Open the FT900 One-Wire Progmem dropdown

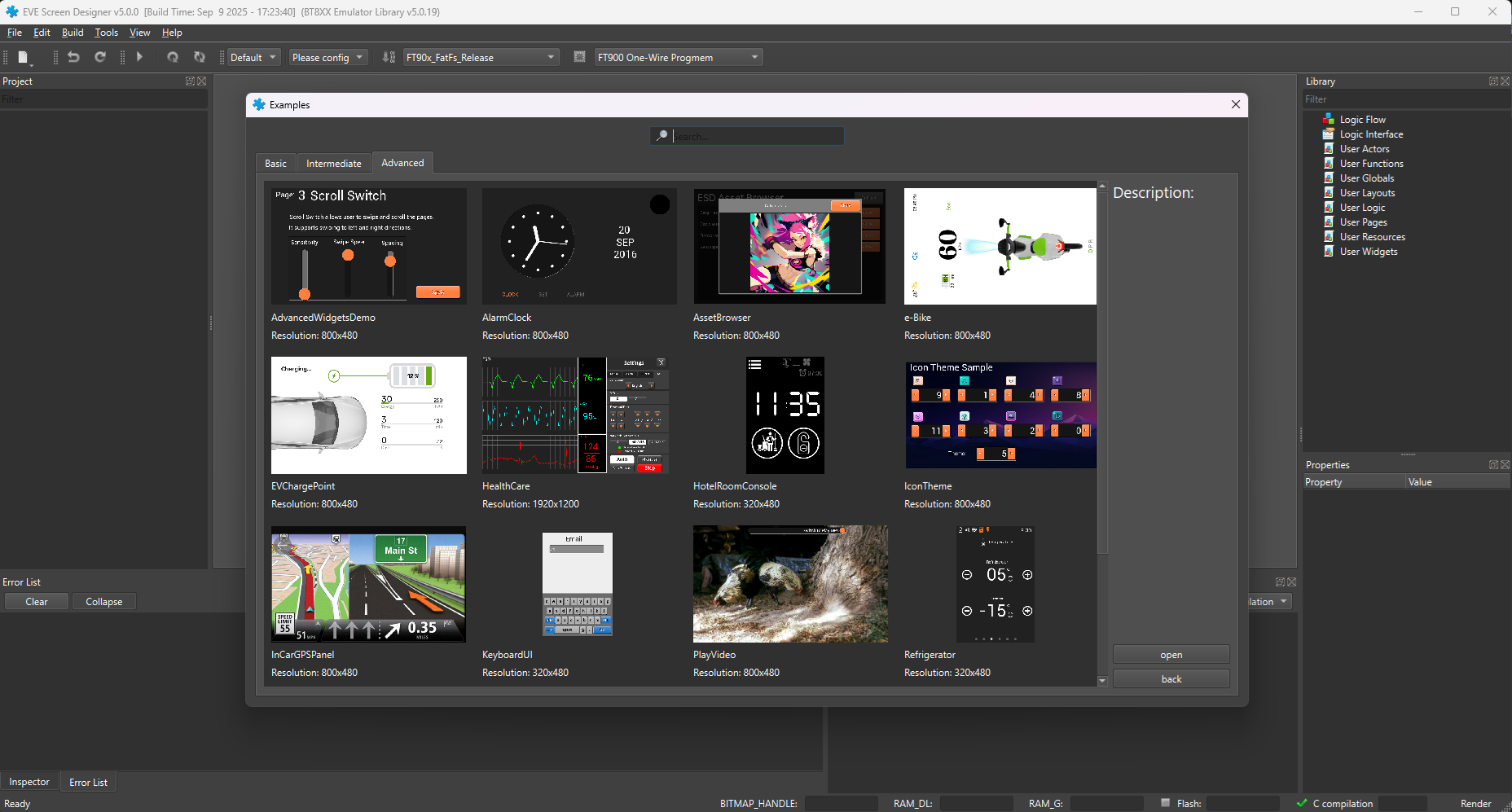point(678,57)
